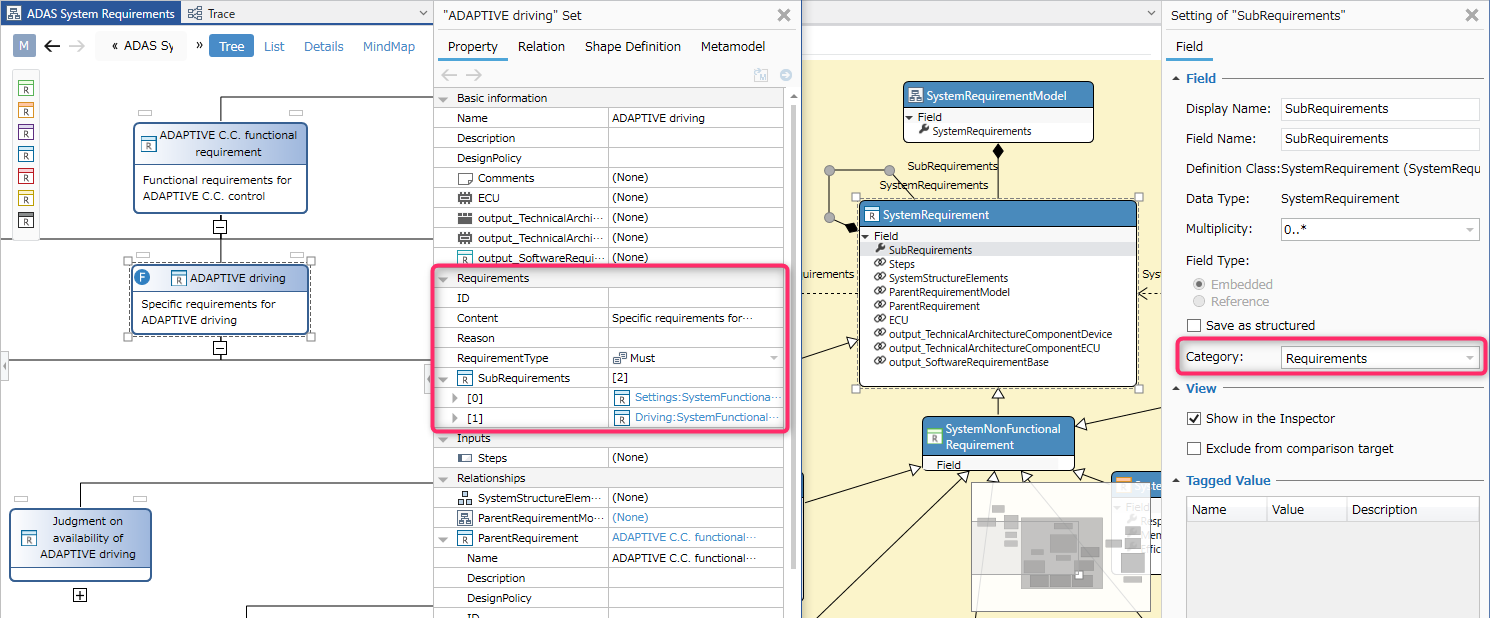Click the Name value ADAPTIVE driving
The image size is (1490, 618).
[658, 118]
